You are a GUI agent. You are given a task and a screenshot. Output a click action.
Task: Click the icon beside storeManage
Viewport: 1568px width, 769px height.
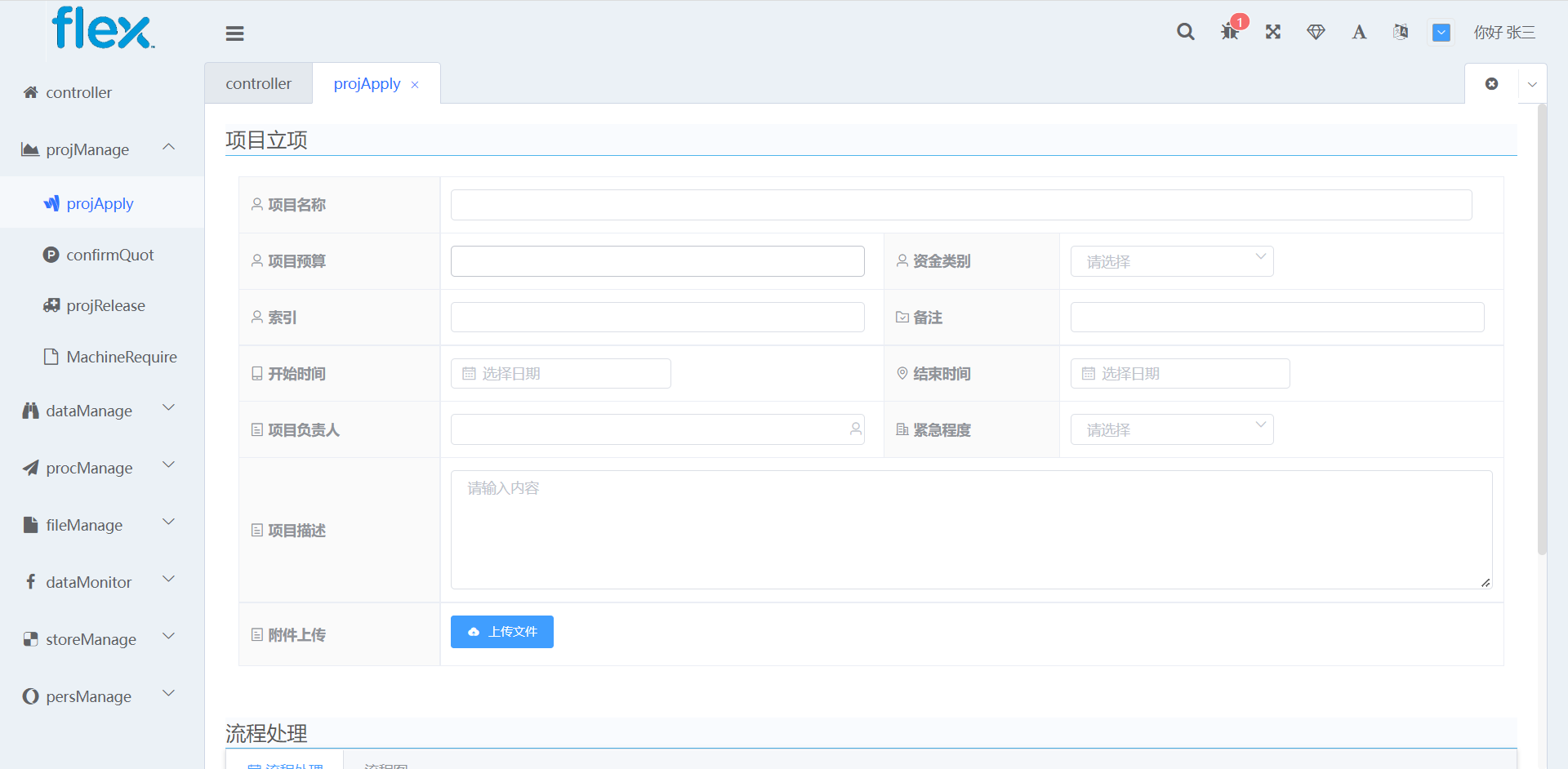30,639
